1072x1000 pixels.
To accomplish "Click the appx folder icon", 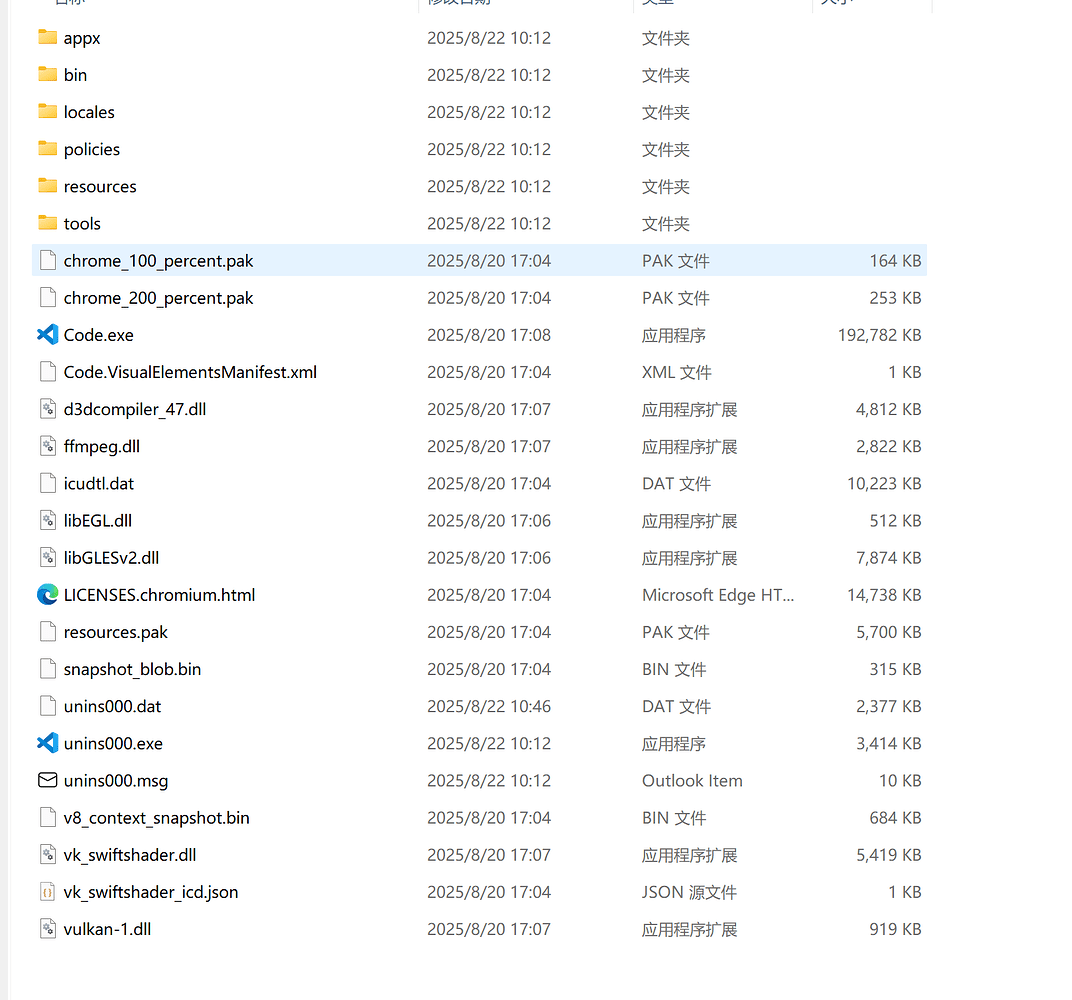I will pyautogui.click(x=47, y=38).
